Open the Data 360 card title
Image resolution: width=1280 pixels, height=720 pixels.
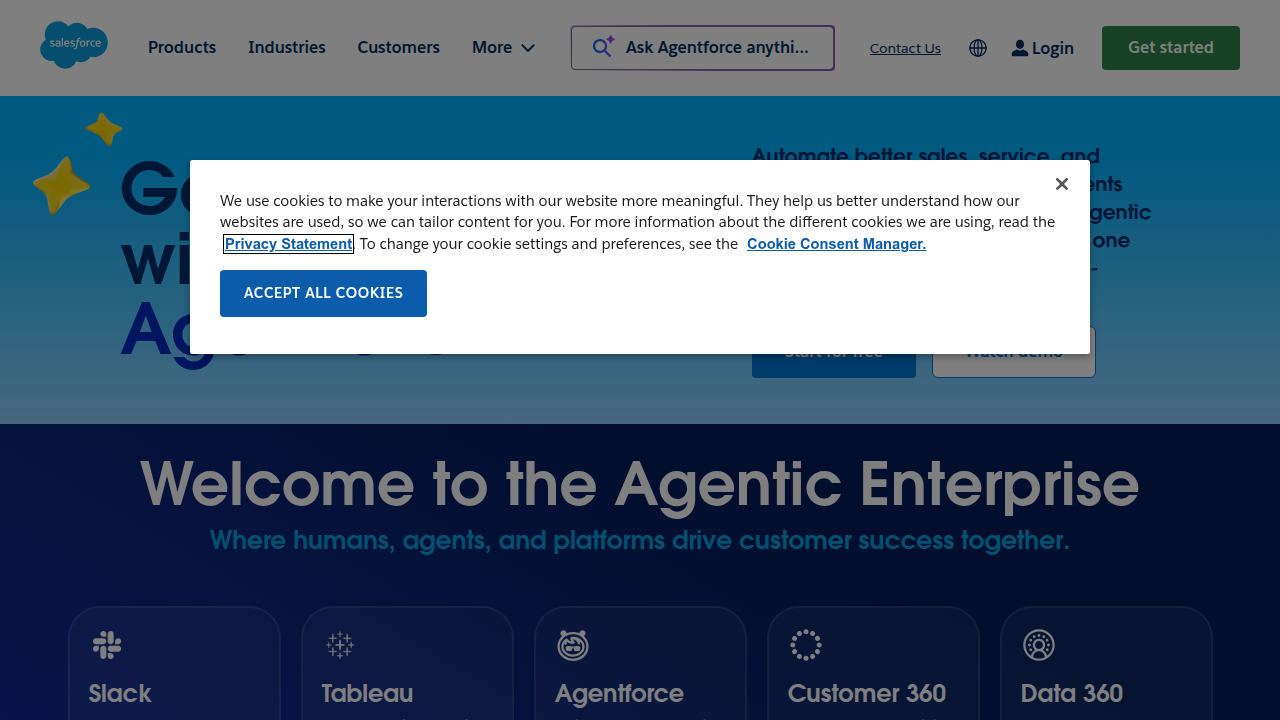[1072, 693]
